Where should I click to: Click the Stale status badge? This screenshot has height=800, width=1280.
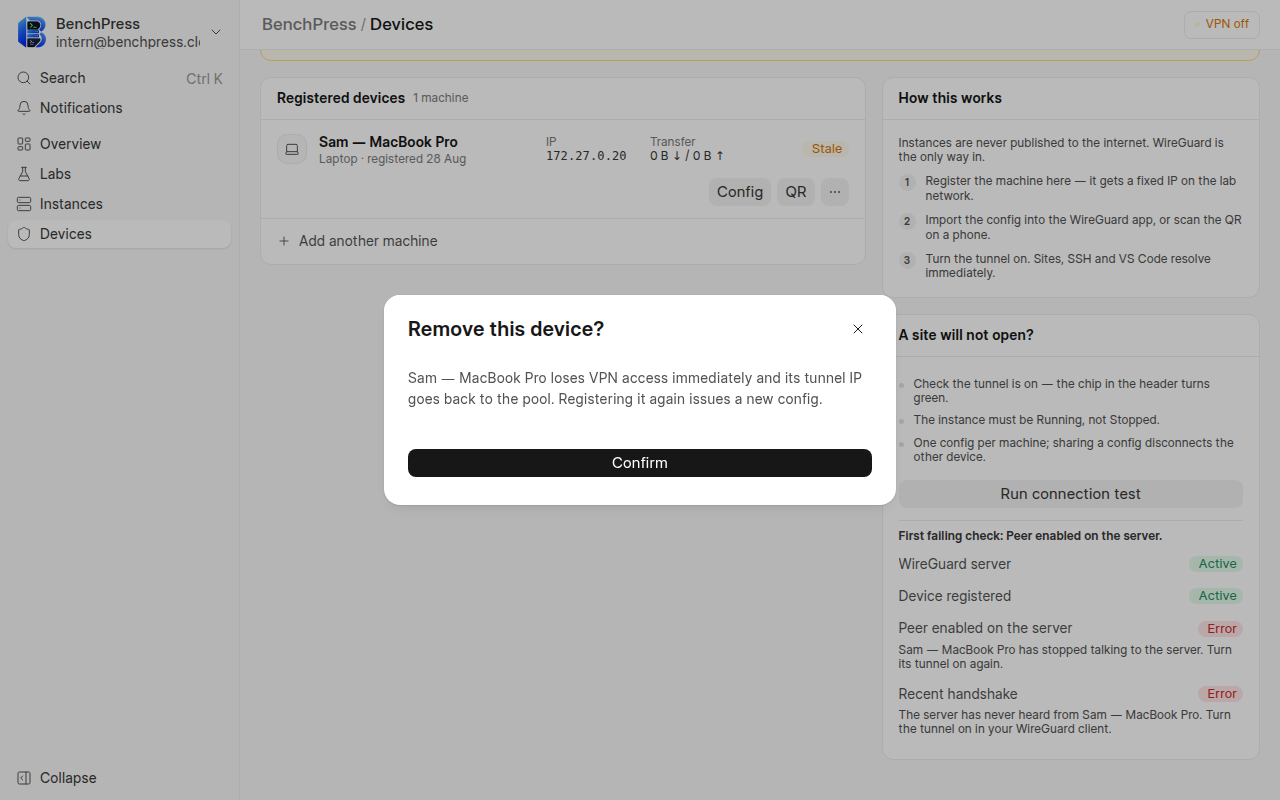pyautogui.click(x=827, y=149)
